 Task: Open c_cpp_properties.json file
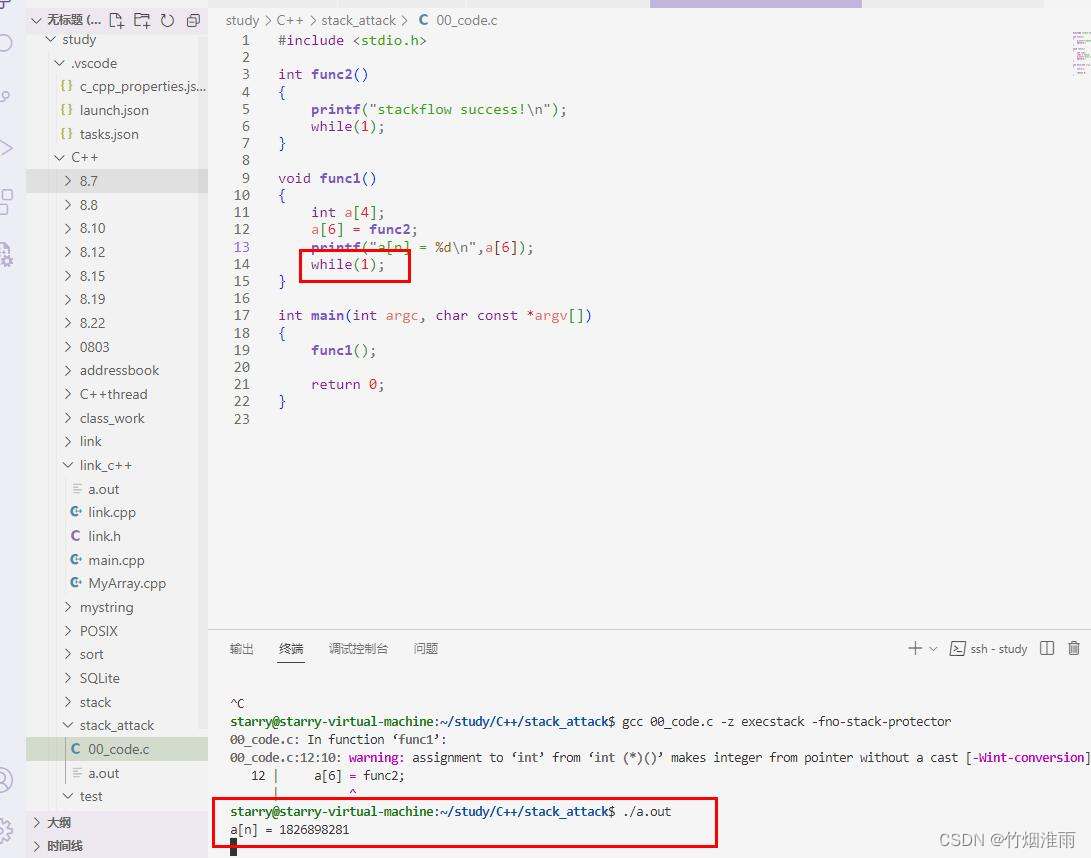[117, 86]
